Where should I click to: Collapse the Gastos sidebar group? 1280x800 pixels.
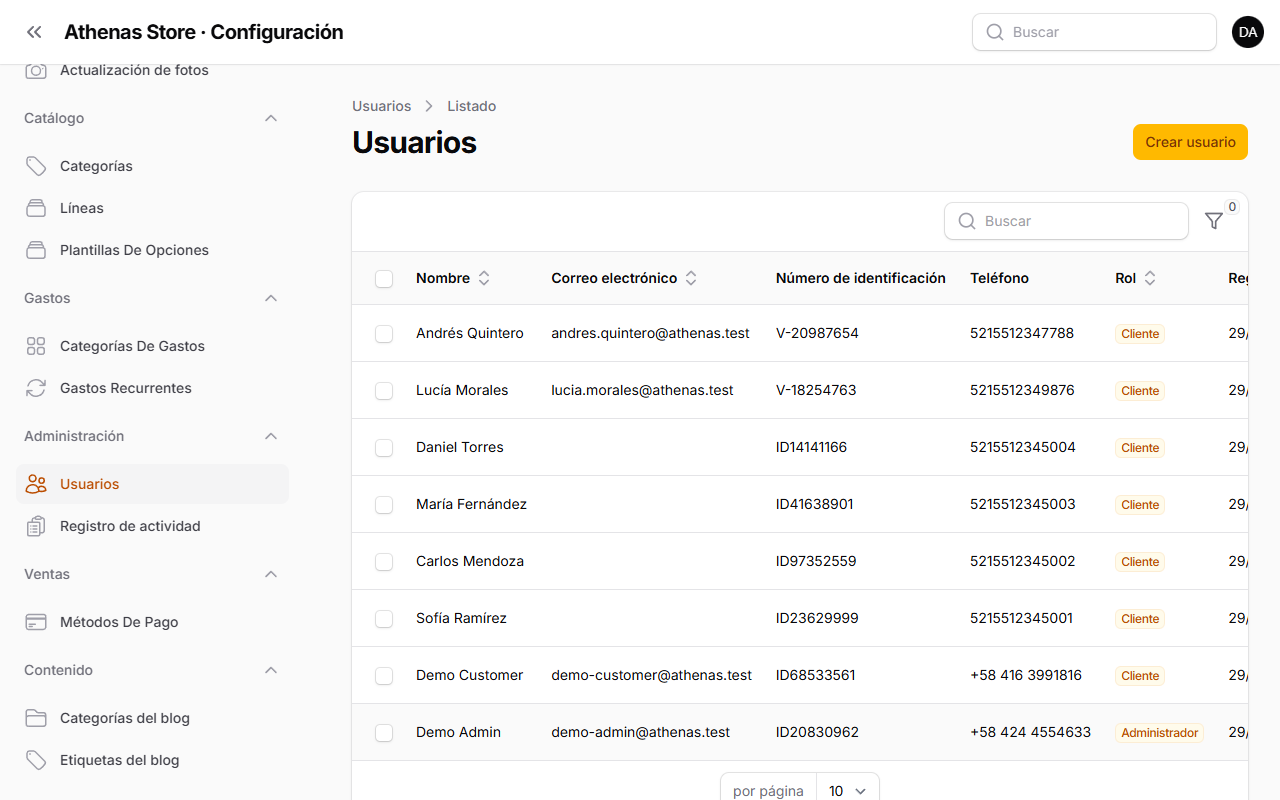coord(271,298)
